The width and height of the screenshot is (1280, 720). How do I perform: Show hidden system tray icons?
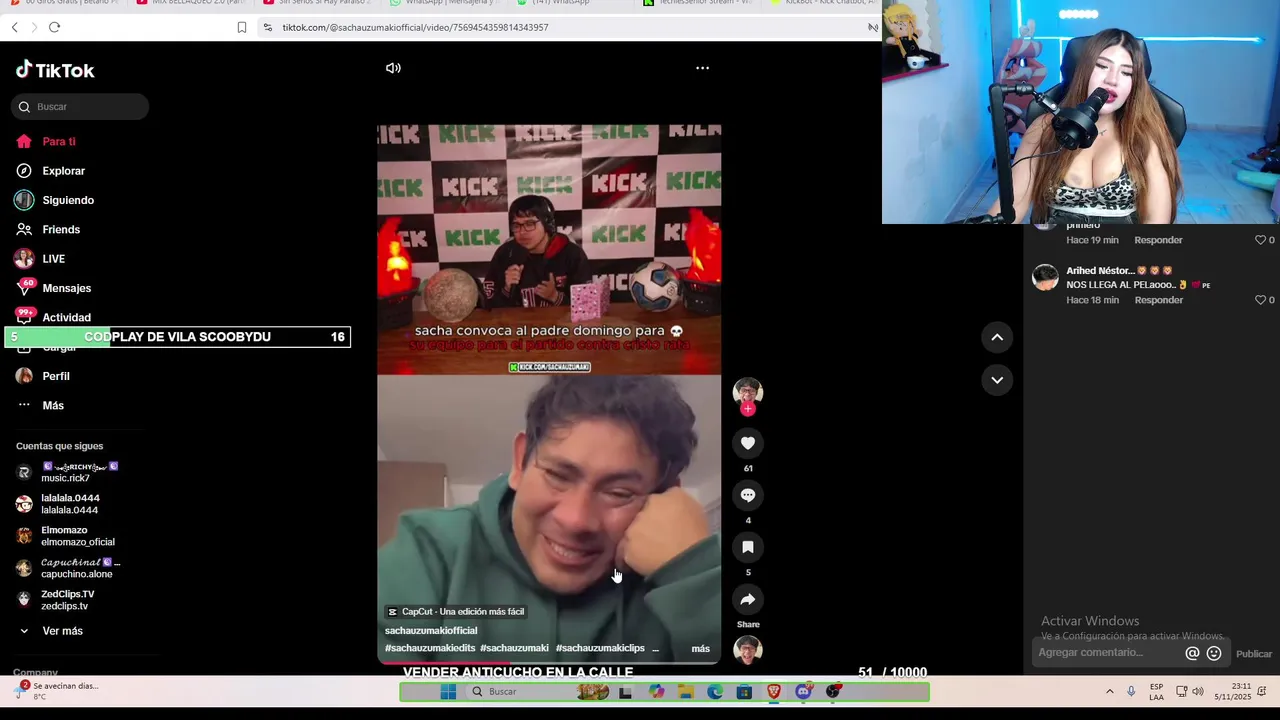pyautogui.click(x=1109, y=692)
